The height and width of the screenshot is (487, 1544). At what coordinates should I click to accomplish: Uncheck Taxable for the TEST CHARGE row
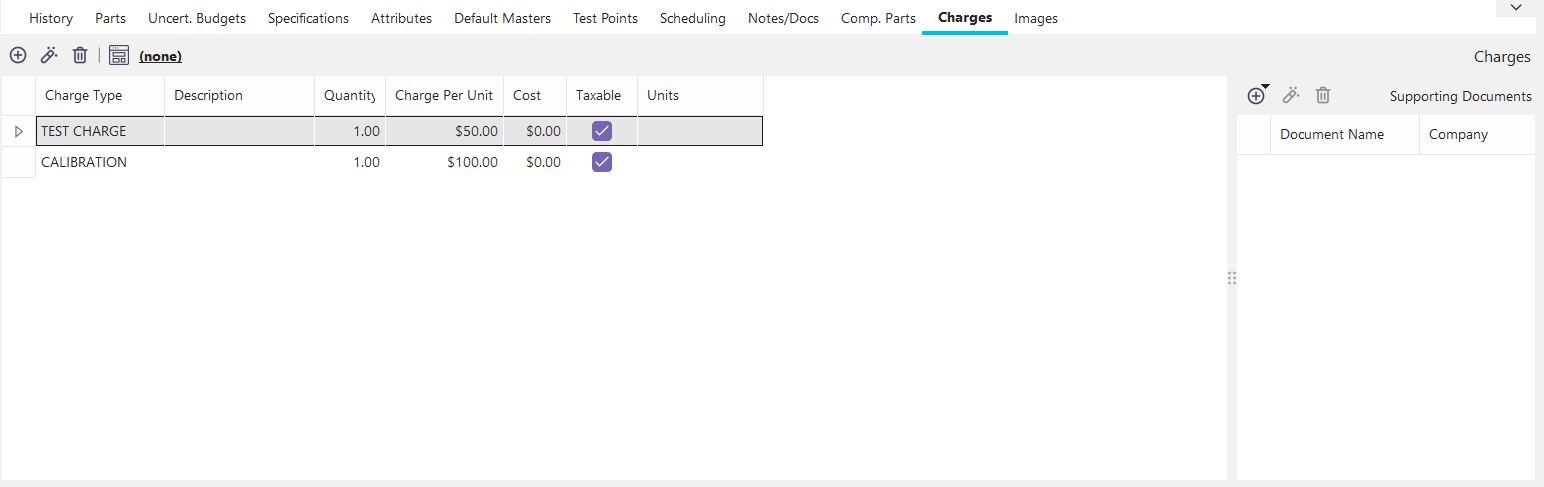tap(602, 131)
